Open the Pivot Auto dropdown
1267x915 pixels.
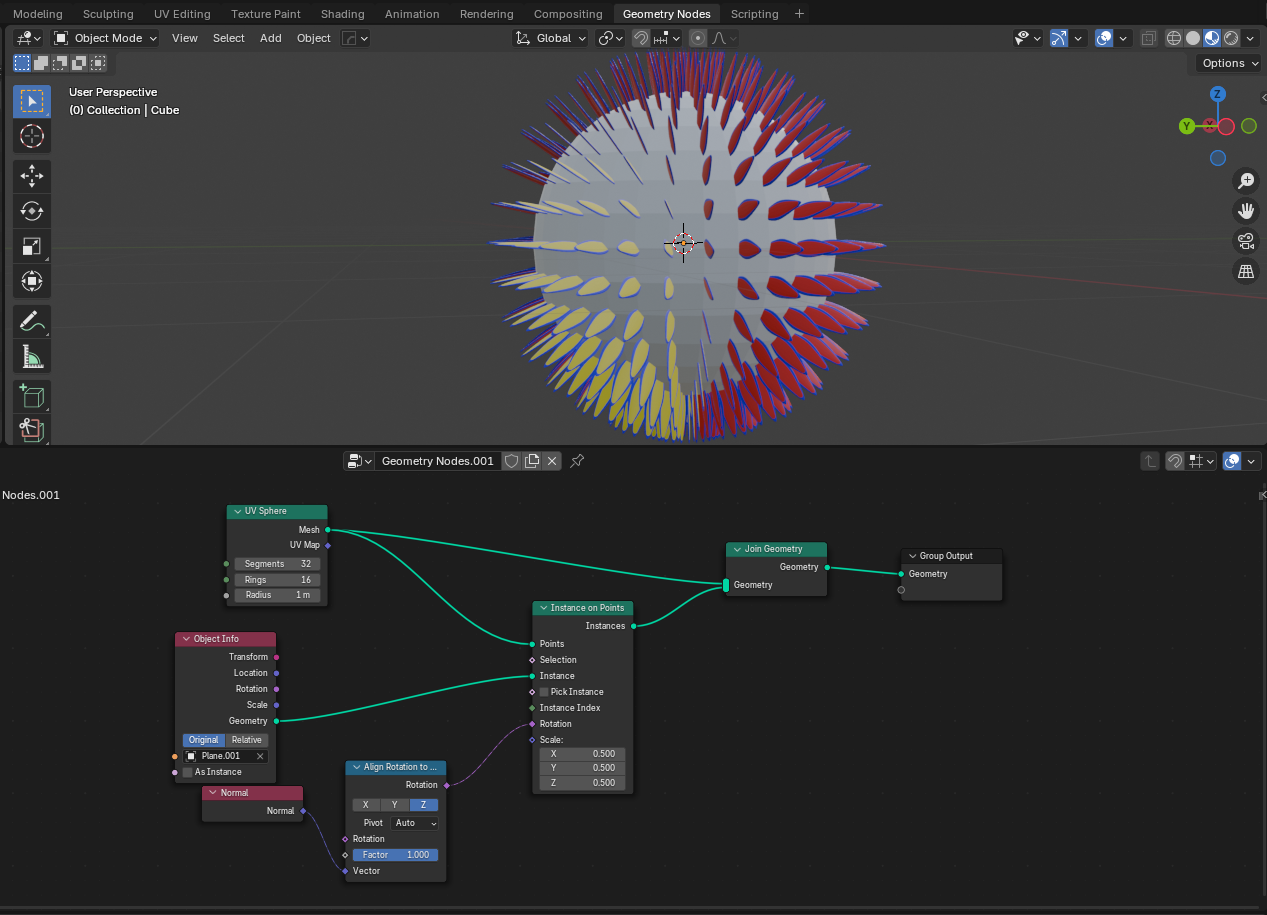pos(415,823)
